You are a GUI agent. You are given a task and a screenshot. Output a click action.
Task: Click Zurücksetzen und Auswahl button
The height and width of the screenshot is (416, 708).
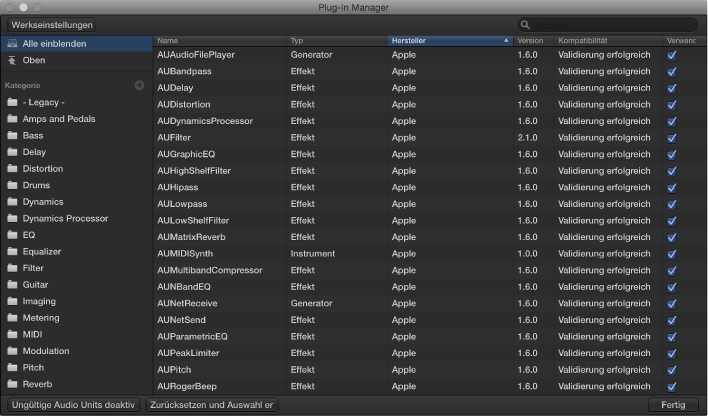(x=212, y=405)
